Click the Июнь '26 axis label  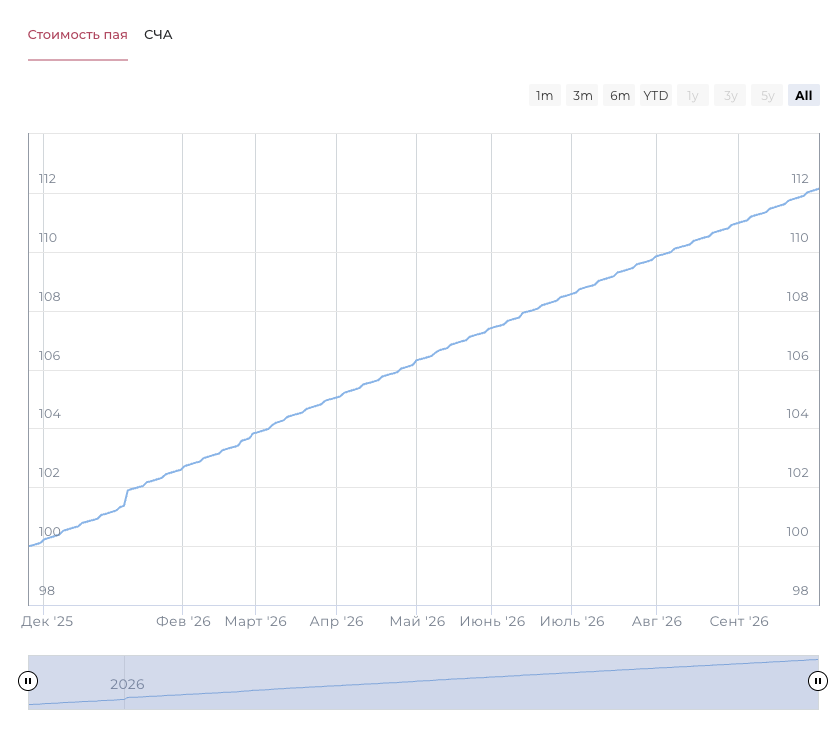coord(492,621)
